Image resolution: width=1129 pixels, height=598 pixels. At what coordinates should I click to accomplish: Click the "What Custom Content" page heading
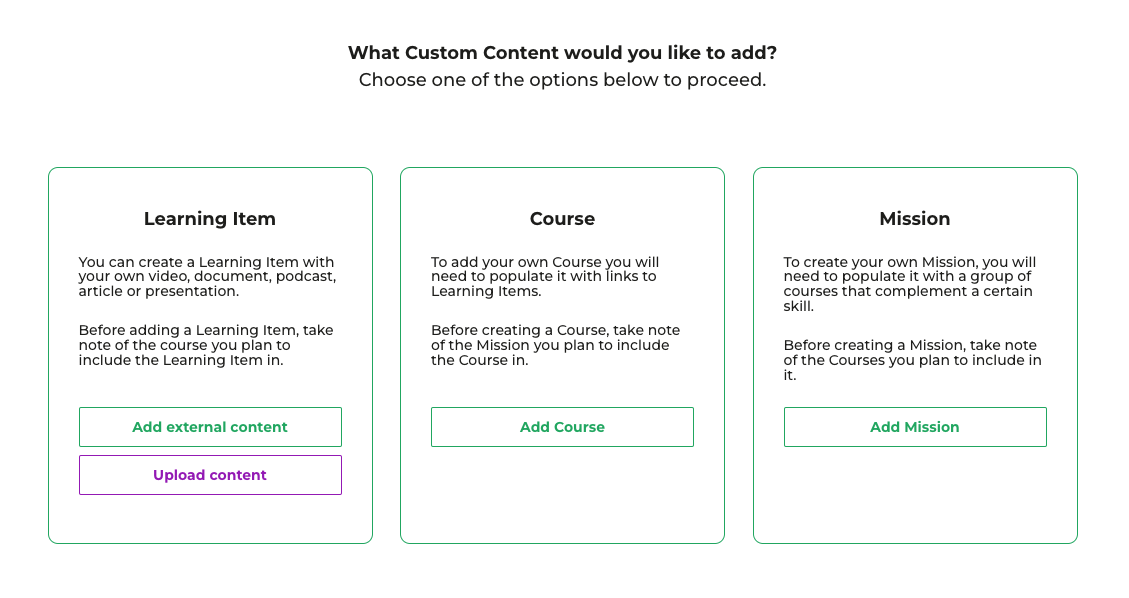coord(562,53)
